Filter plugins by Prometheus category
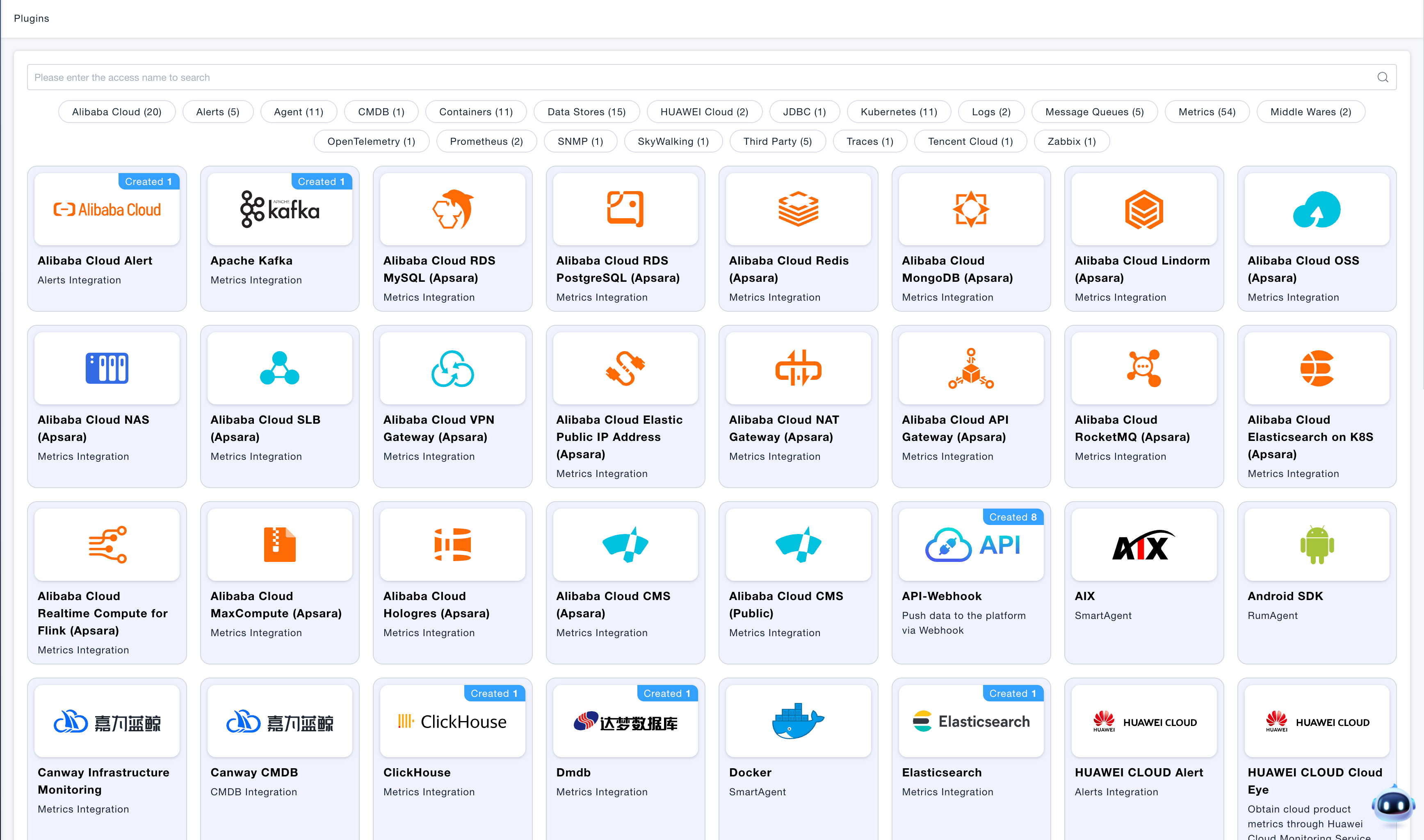The image size is (1424, 840). tap(486, 141)
